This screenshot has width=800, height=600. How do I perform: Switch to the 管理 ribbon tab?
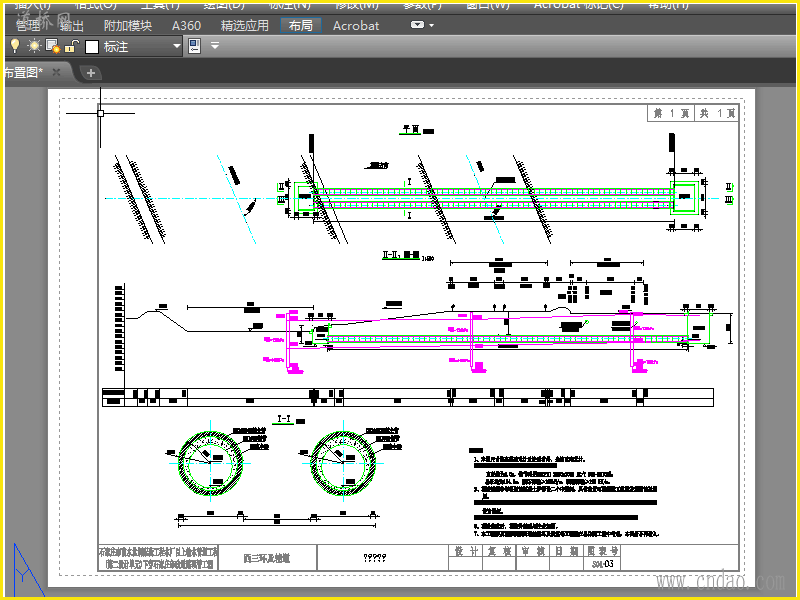(28, 26)
